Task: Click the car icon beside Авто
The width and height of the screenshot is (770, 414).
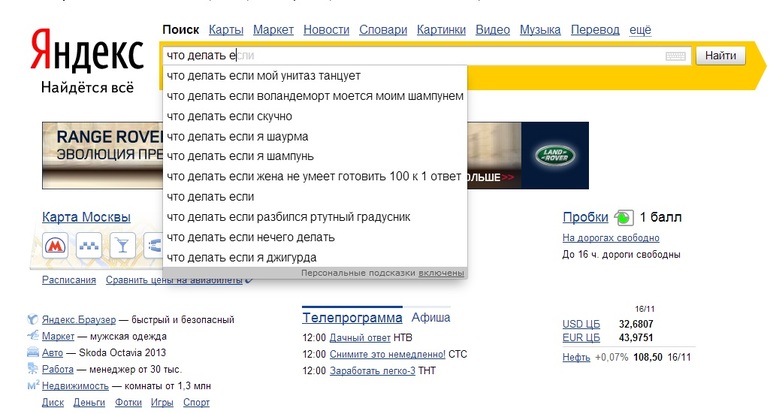Action: click(x=33, y=353)
